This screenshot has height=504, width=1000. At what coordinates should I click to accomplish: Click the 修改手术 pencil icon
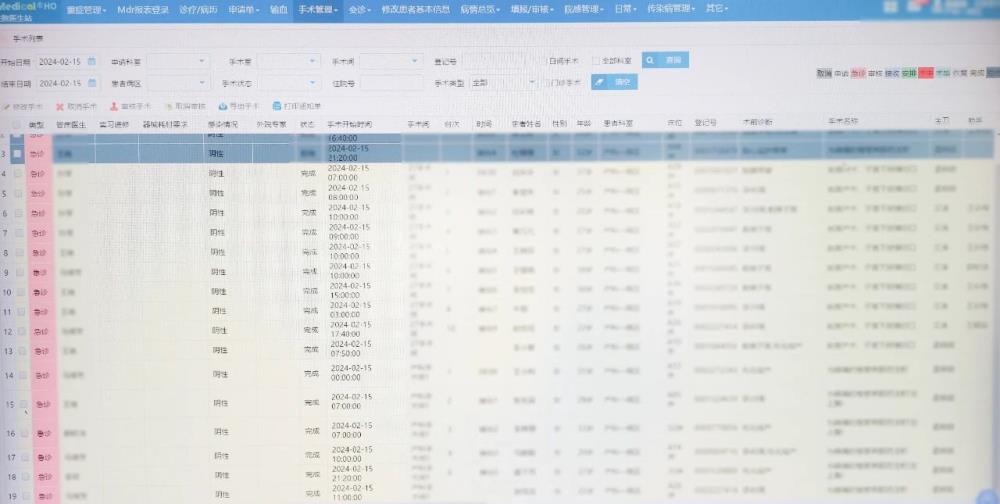[x=6, y=105]
